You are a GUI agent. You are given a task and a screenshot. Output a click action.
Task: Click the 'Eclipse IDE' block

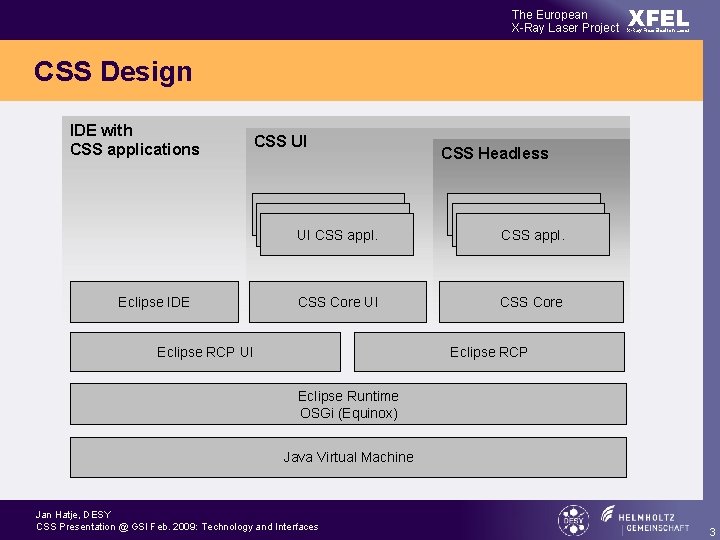tap(154, 302)
